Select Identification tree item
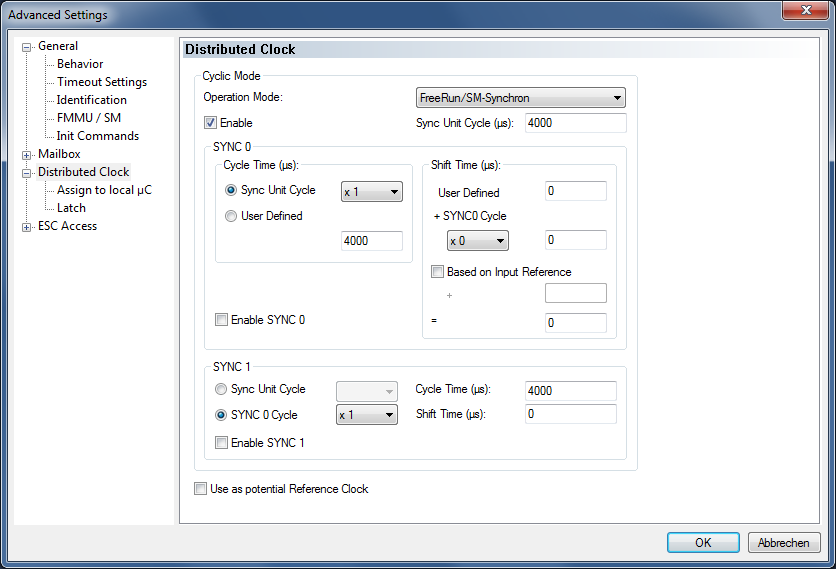This screenshot has width=836, height=569. pyautogui.click(x=92, y=100)
